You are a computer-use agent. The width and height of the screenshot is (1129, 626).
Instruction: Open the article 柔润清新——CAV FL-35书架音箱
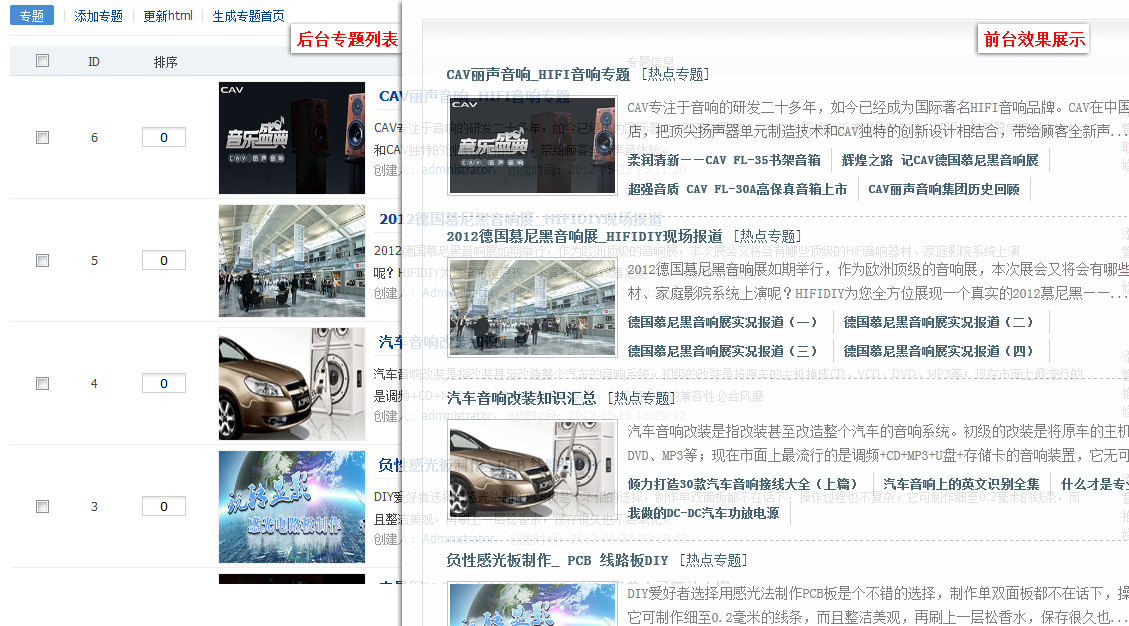[724, 160]
